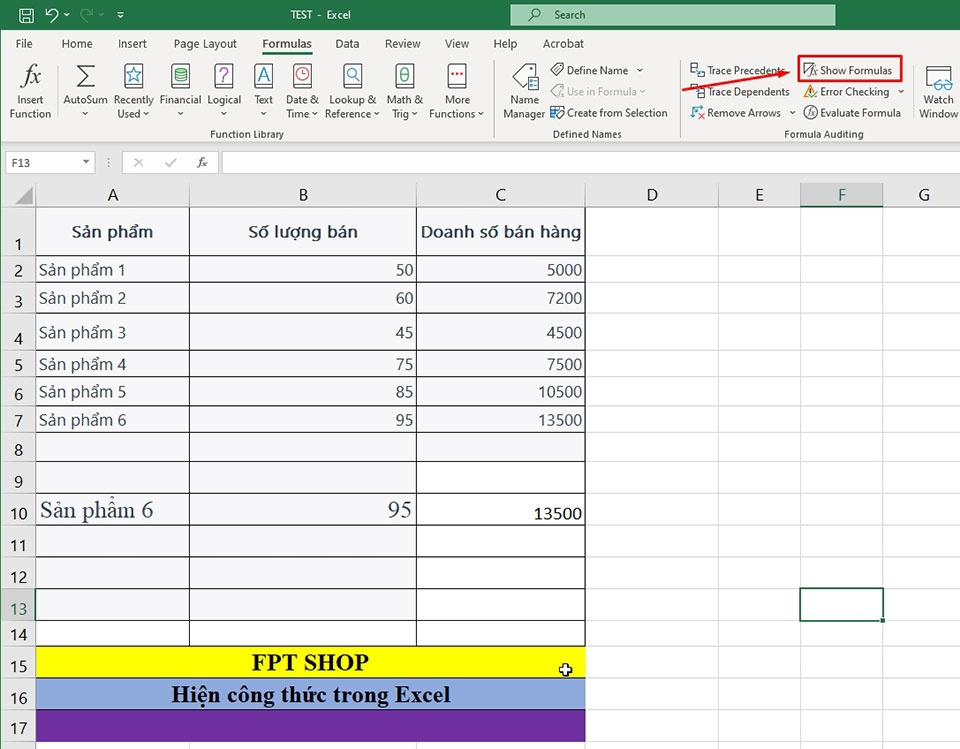Open Math & Trig functions icon

404,76
